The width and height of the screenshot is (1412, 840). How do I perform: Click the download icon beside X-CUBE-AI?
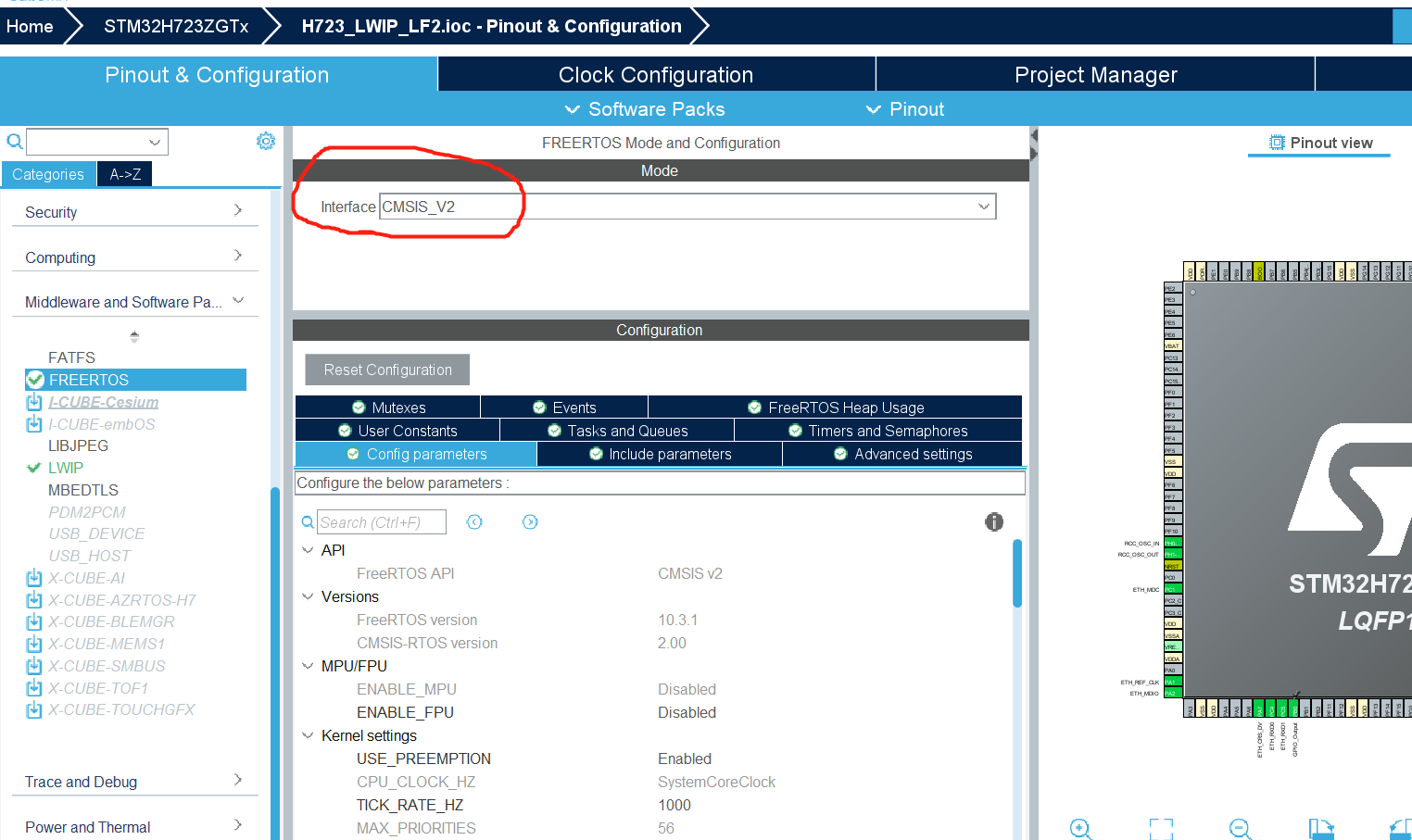pos(34,578)
